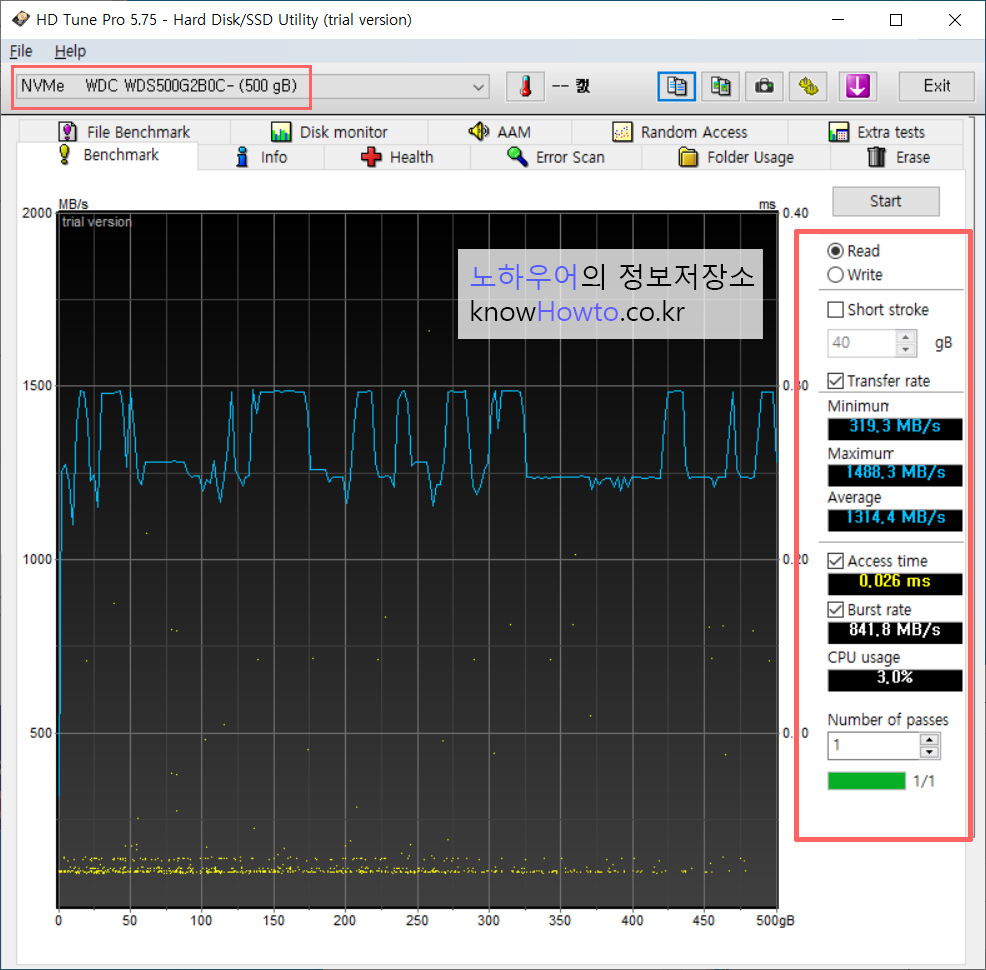Click CPU usage 3.0% value

point(895,679)
